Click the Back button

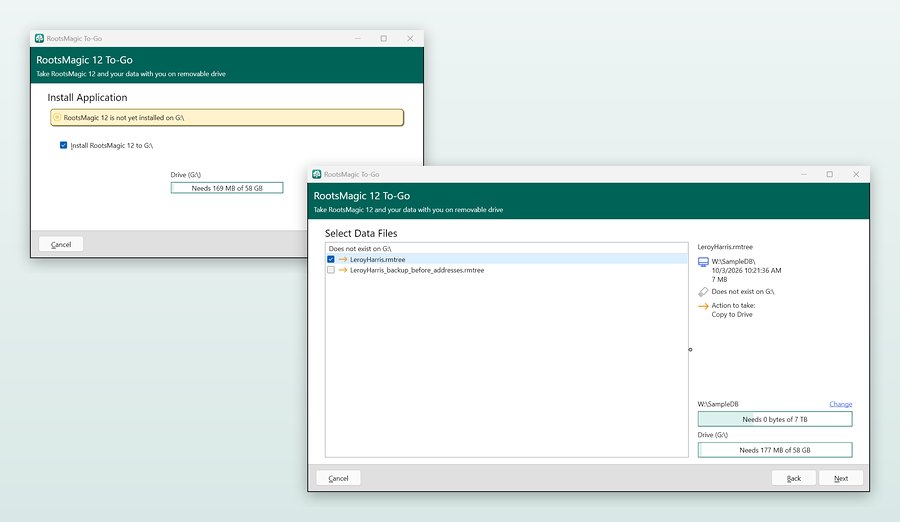coord(794,478)
